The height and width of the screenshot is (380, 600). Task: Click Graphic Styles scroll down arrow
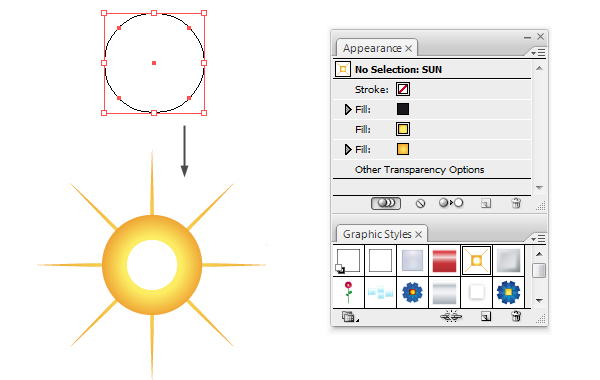click(539, 300)
